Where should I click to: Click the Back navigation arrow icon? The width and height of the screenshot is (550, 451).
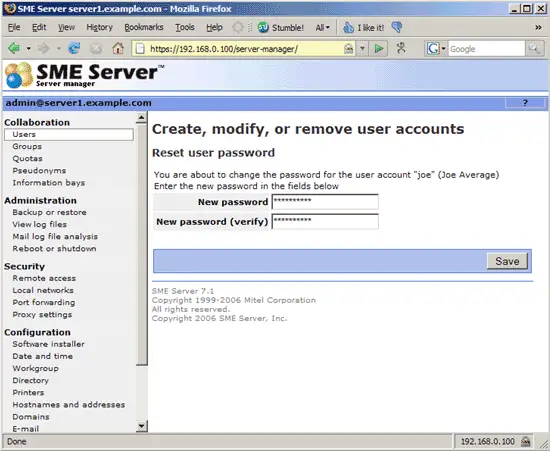pos(14,48)
